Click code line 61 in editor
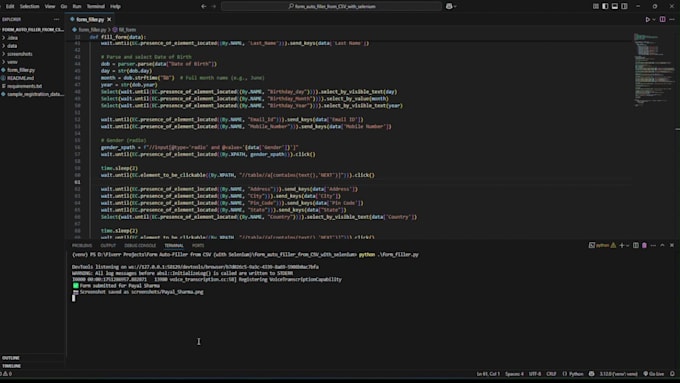Image resolution: width=680 pixels, height=383 pixels. [360, 182]
